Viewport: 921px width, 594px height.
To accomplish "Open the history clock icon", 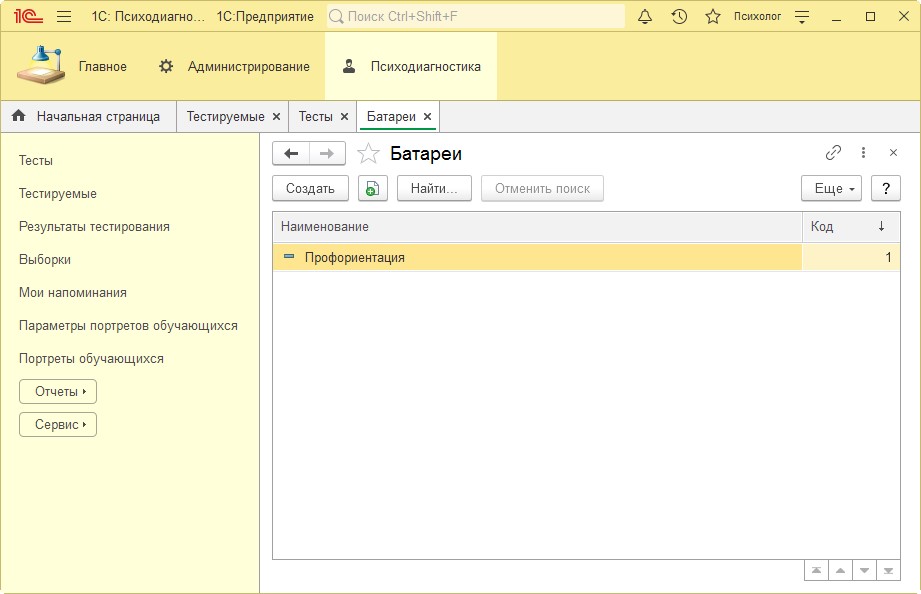I will [x=679, y=17].
